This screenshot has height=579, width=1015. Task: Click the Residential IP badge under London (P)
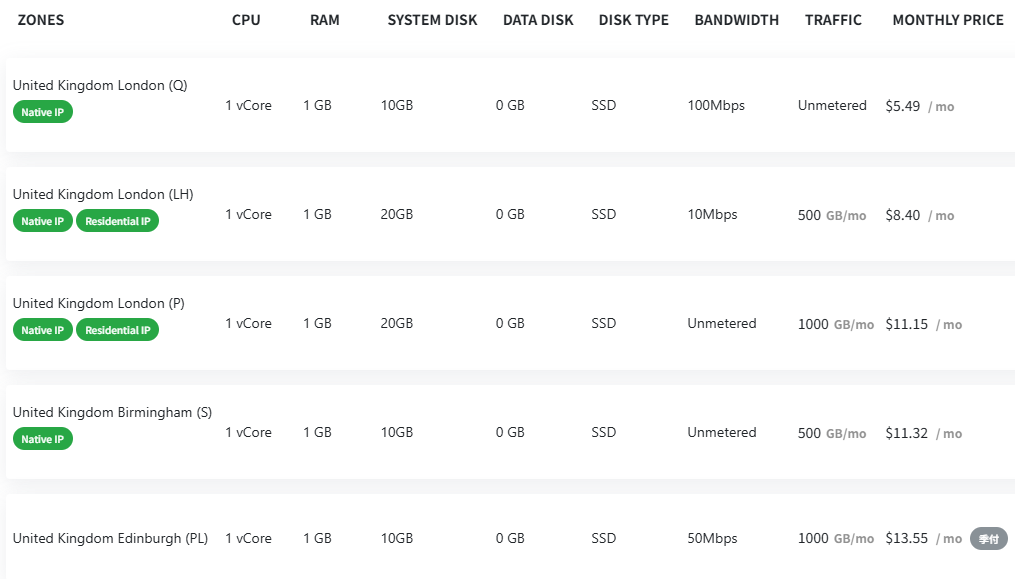pyautogui.click(x=118, y=330)
